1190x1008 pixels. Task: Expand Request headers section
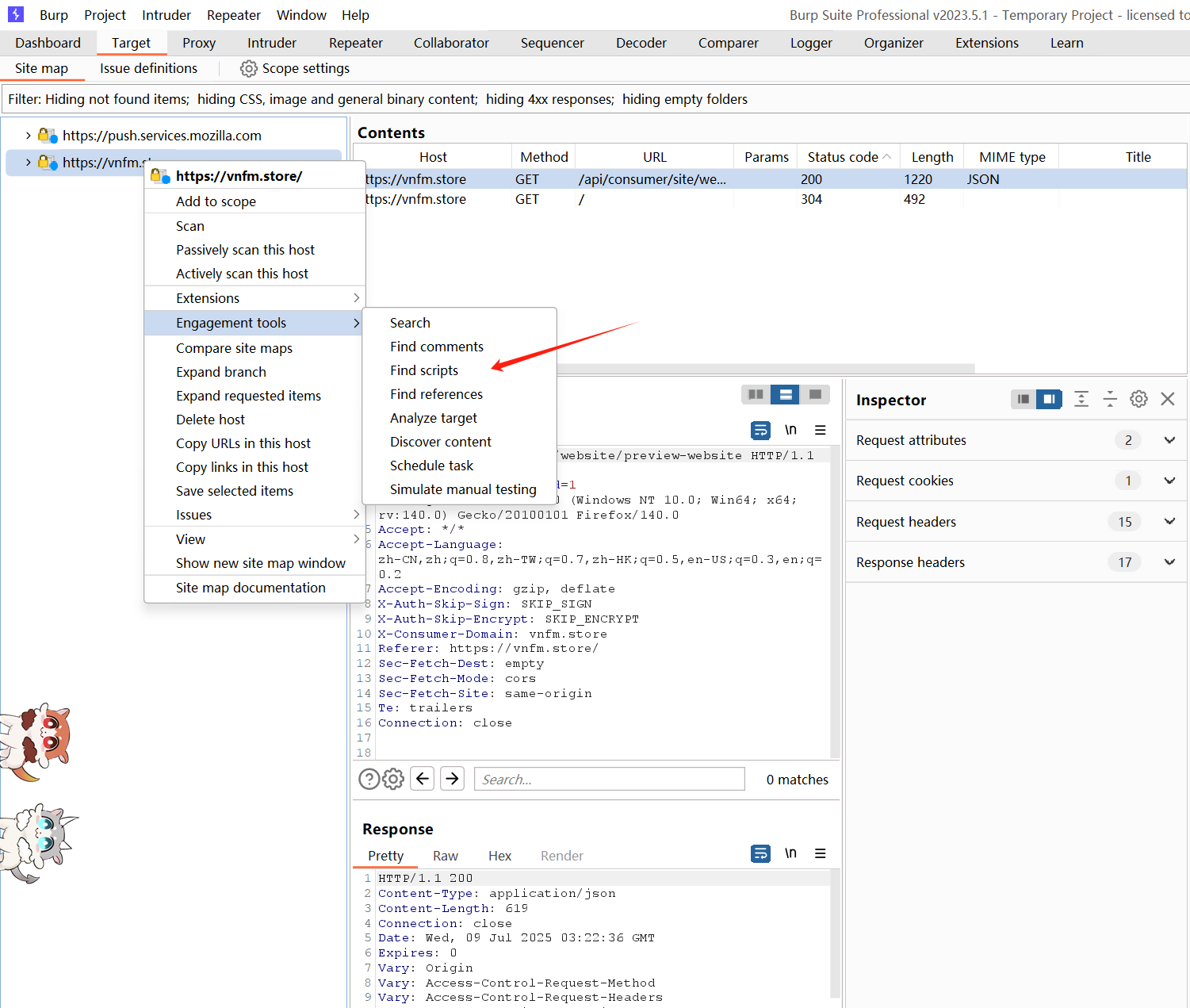pos(1169,522)
